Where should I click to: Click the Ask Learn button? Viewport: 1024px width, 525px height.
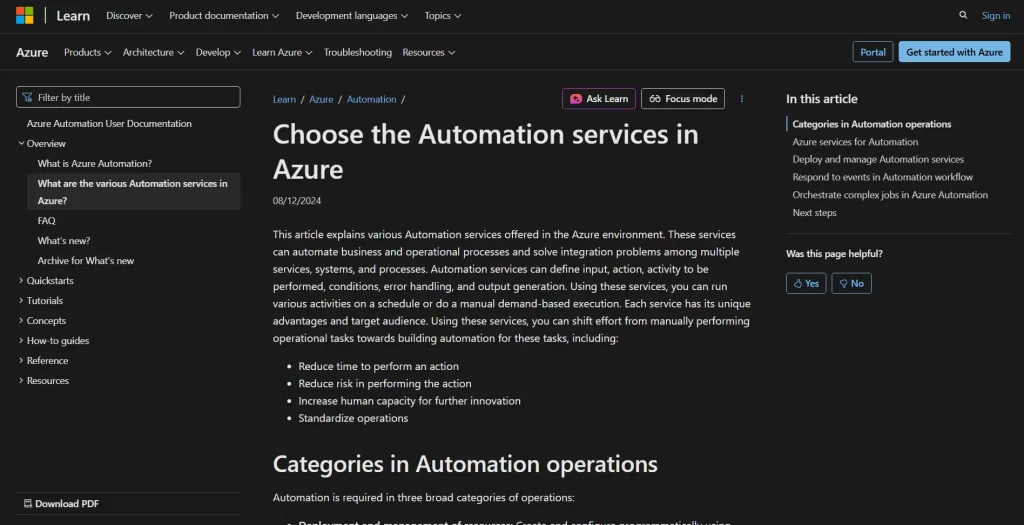tap(599, 99)
